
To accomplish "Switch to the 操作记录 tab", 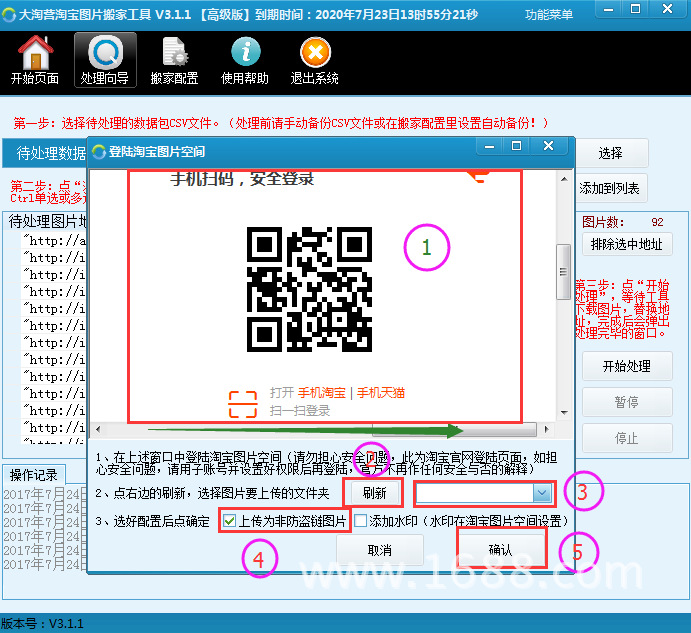I will point(34,475).
